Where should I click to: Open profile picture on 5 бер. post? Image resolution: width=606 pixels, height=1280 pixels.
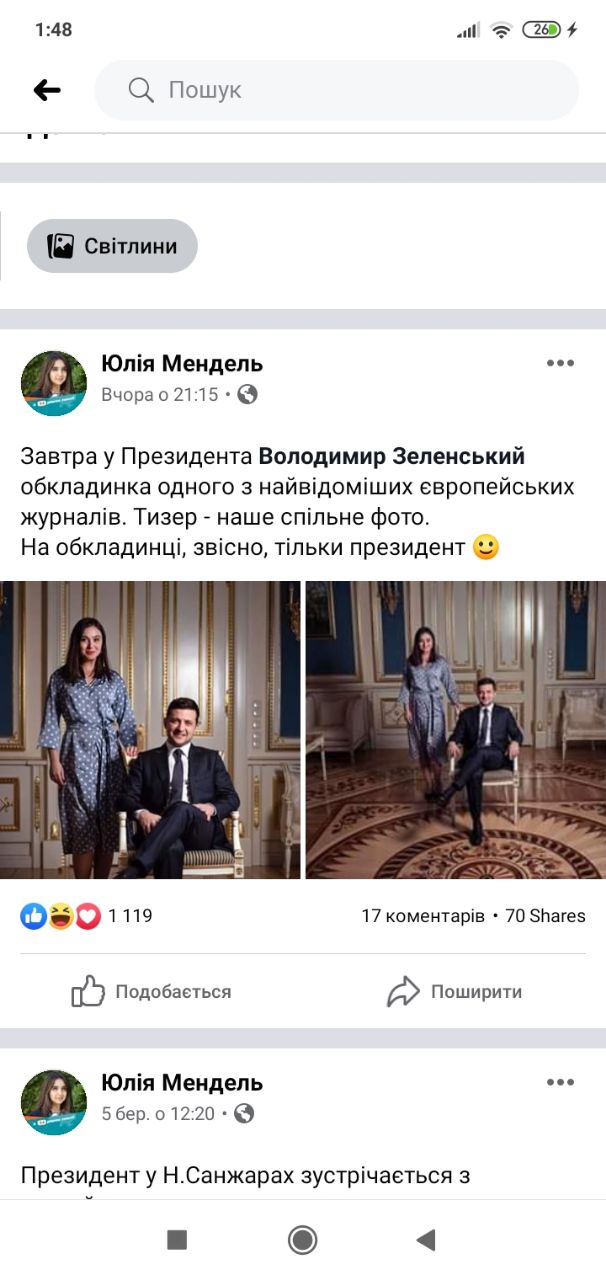point(54,1102)
